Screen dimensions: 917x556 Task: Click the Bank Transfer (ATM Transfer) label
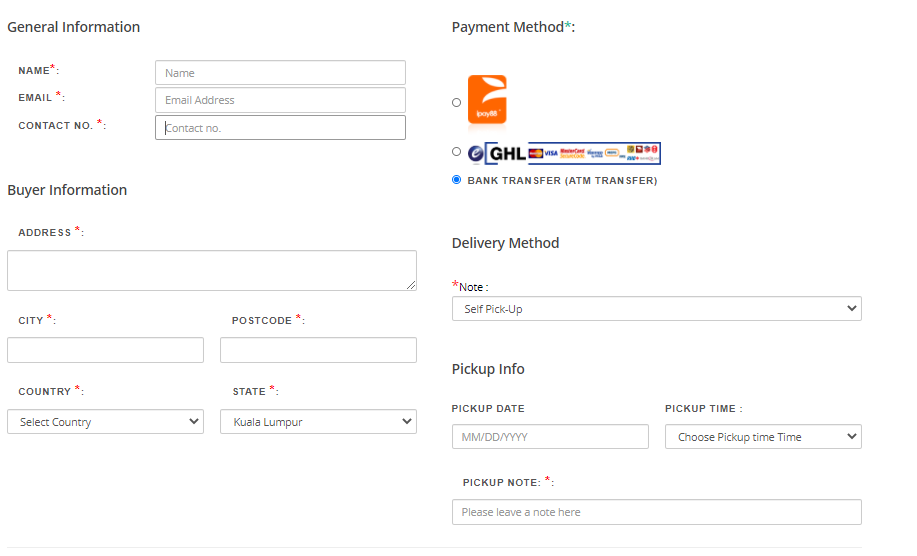click(562, 181)
